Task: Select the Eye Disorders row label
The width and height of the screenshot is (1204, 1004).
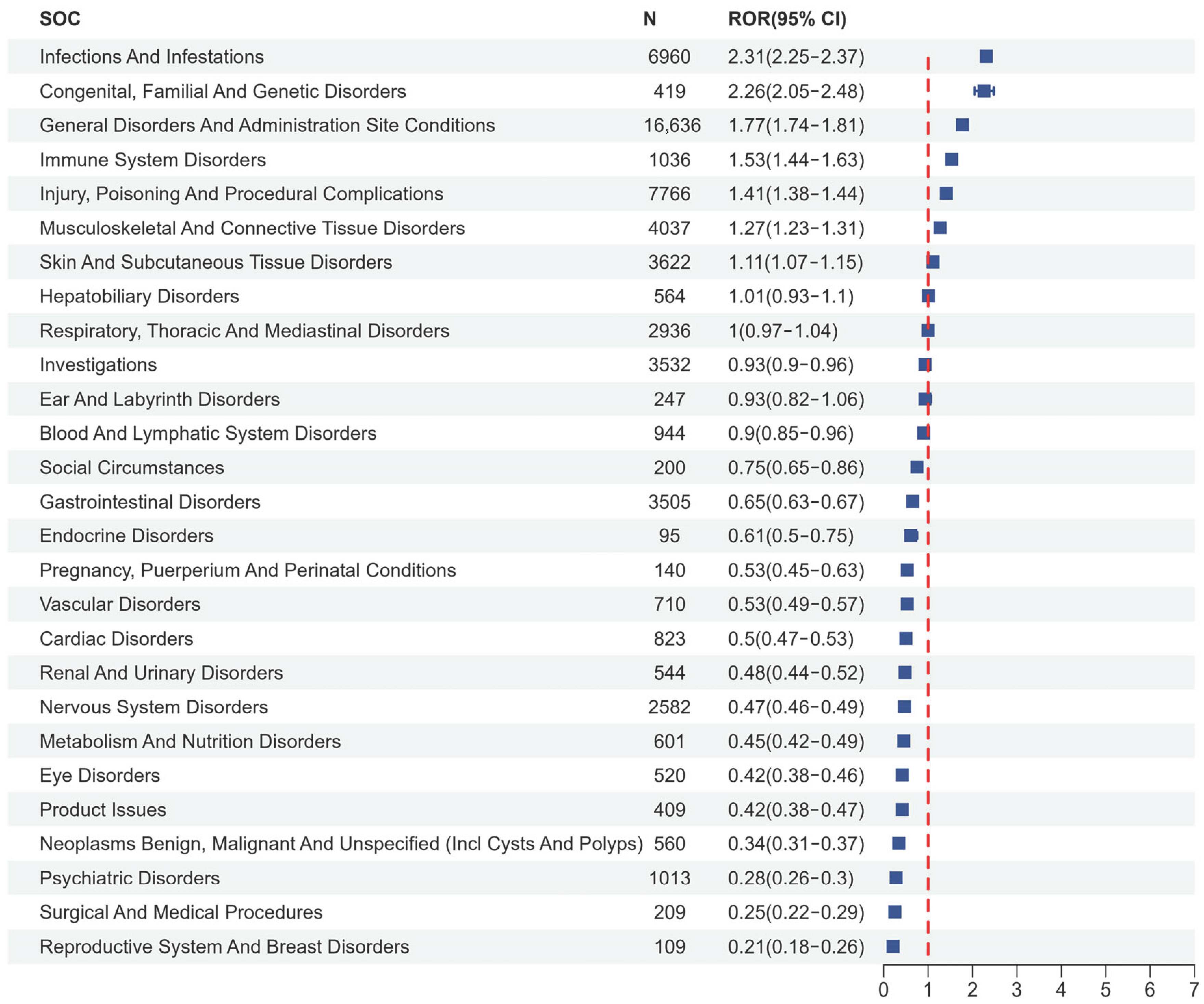Action: tap(100, 775)
